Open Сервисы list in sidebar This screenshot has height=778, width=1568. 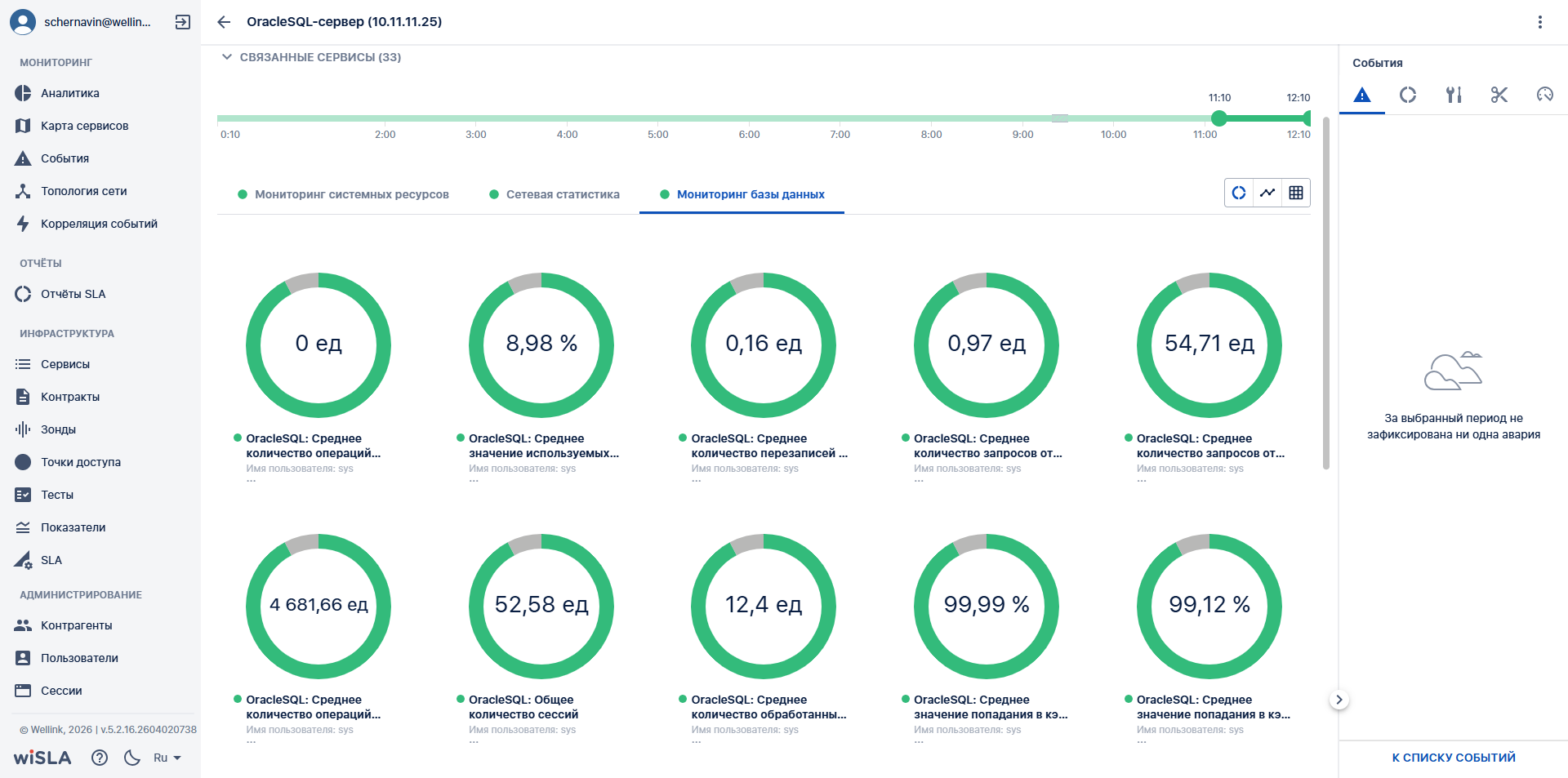click(100, 364)
